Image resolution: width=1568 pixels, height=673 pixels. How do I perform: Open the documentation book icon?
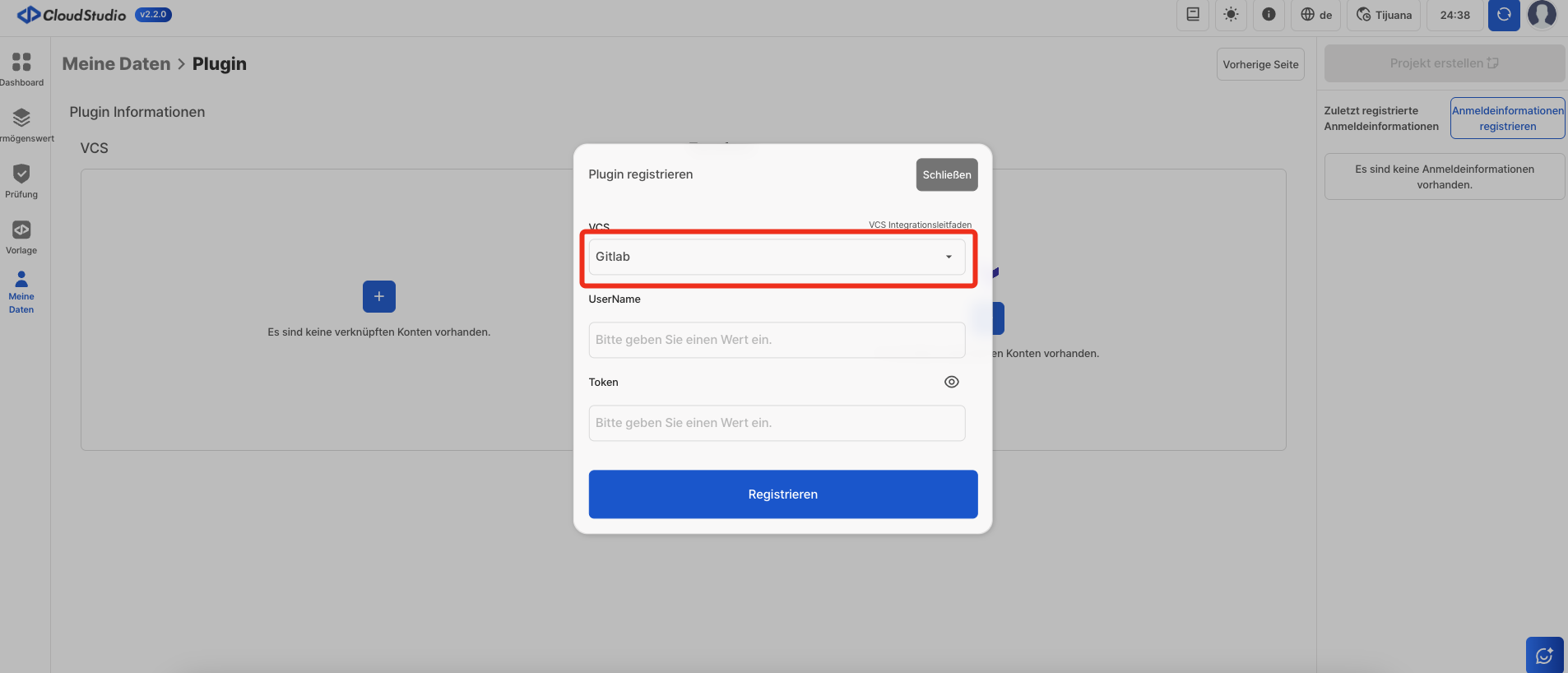click(1192, 15)
